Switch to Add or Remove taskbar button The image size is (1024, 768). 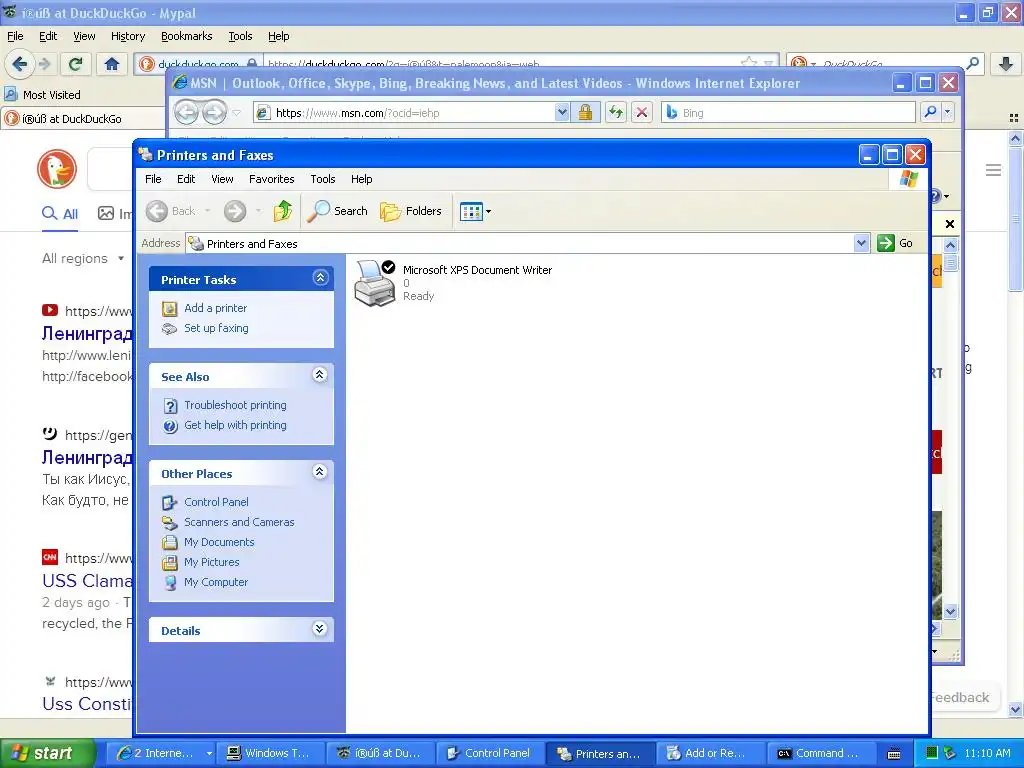709,753
